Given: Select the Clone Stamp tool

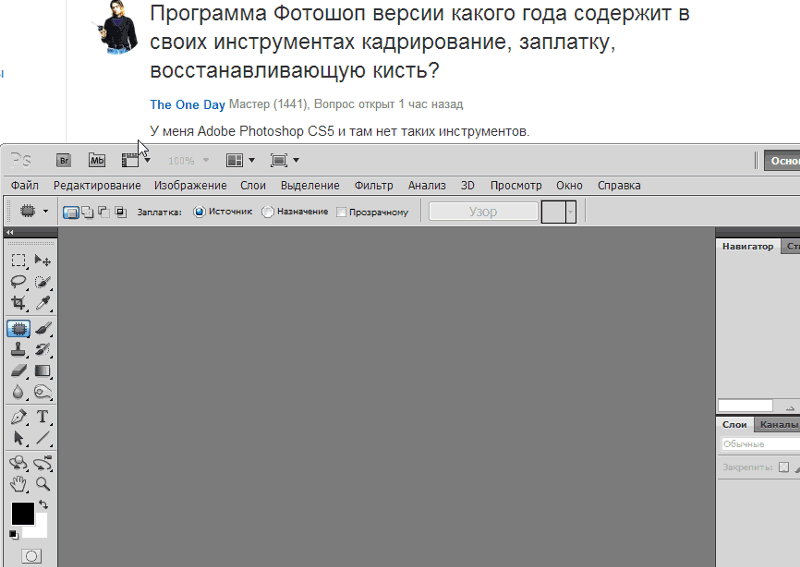Looking at the screenshot, I should pos(18,350).
